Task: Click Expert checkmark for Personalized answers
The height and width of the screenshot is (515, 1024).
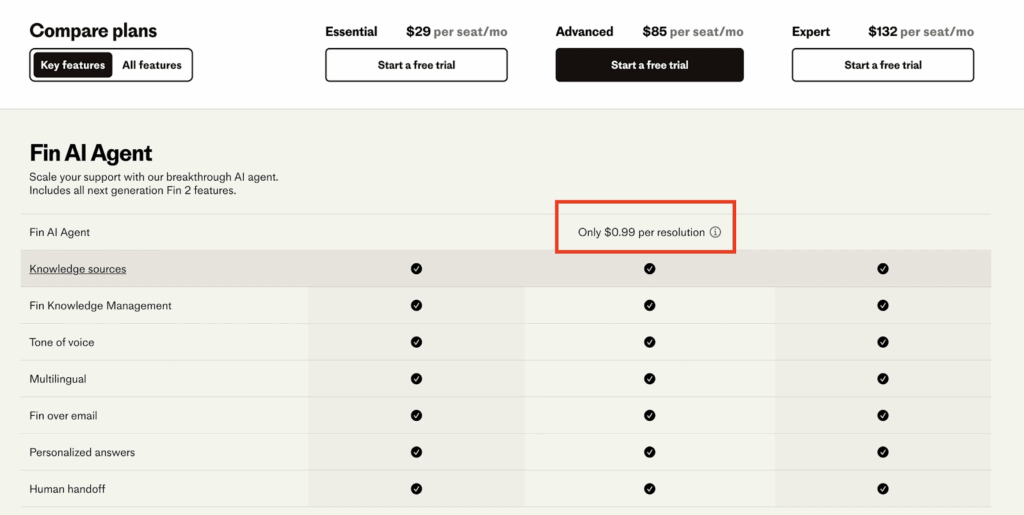Action: coord(882,452)
